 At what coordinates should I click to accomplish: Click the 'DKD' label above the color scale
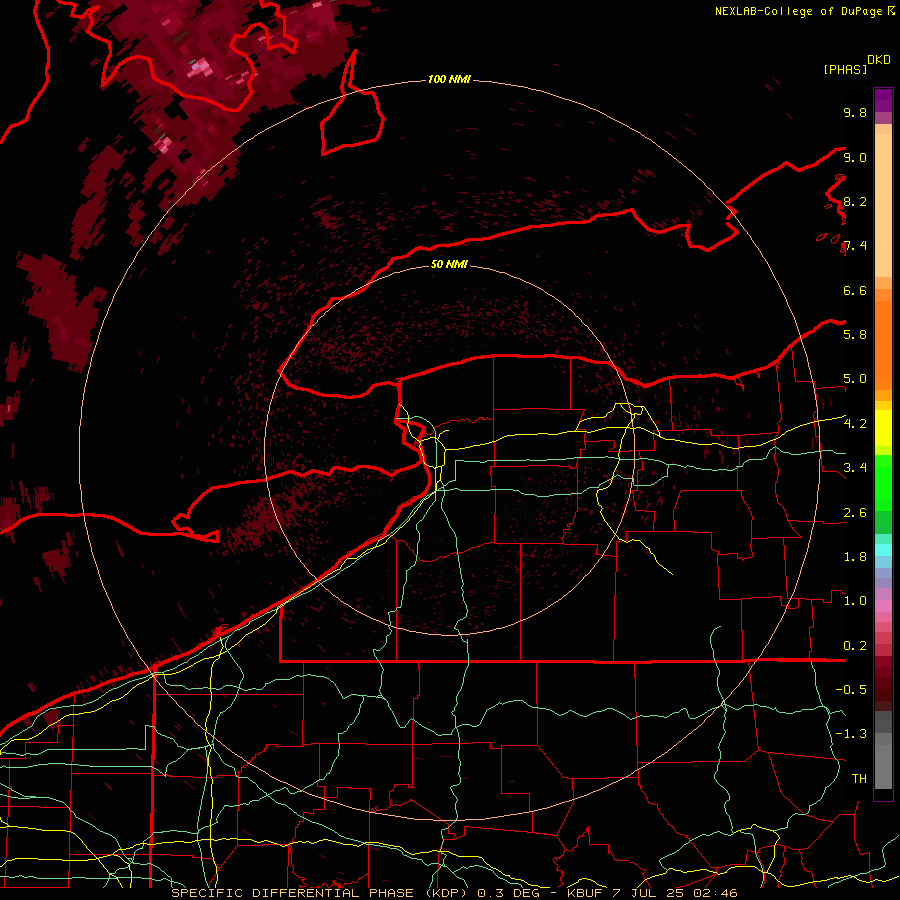(879, 60)
